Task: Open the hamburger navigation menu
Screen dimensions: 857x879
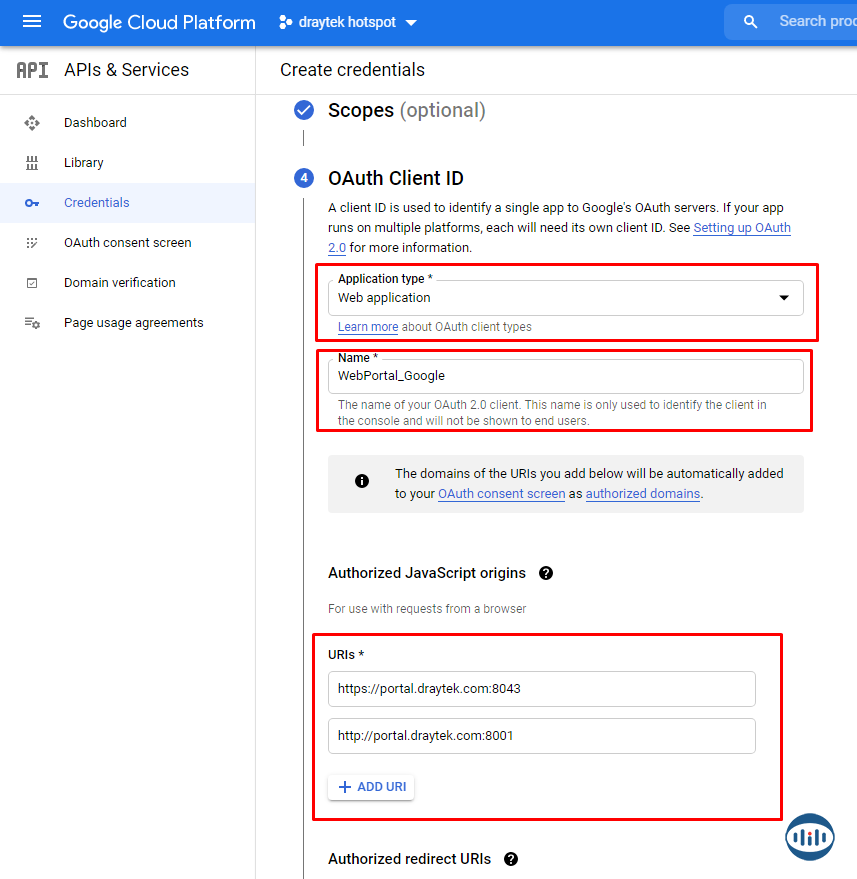Action: 32,22
